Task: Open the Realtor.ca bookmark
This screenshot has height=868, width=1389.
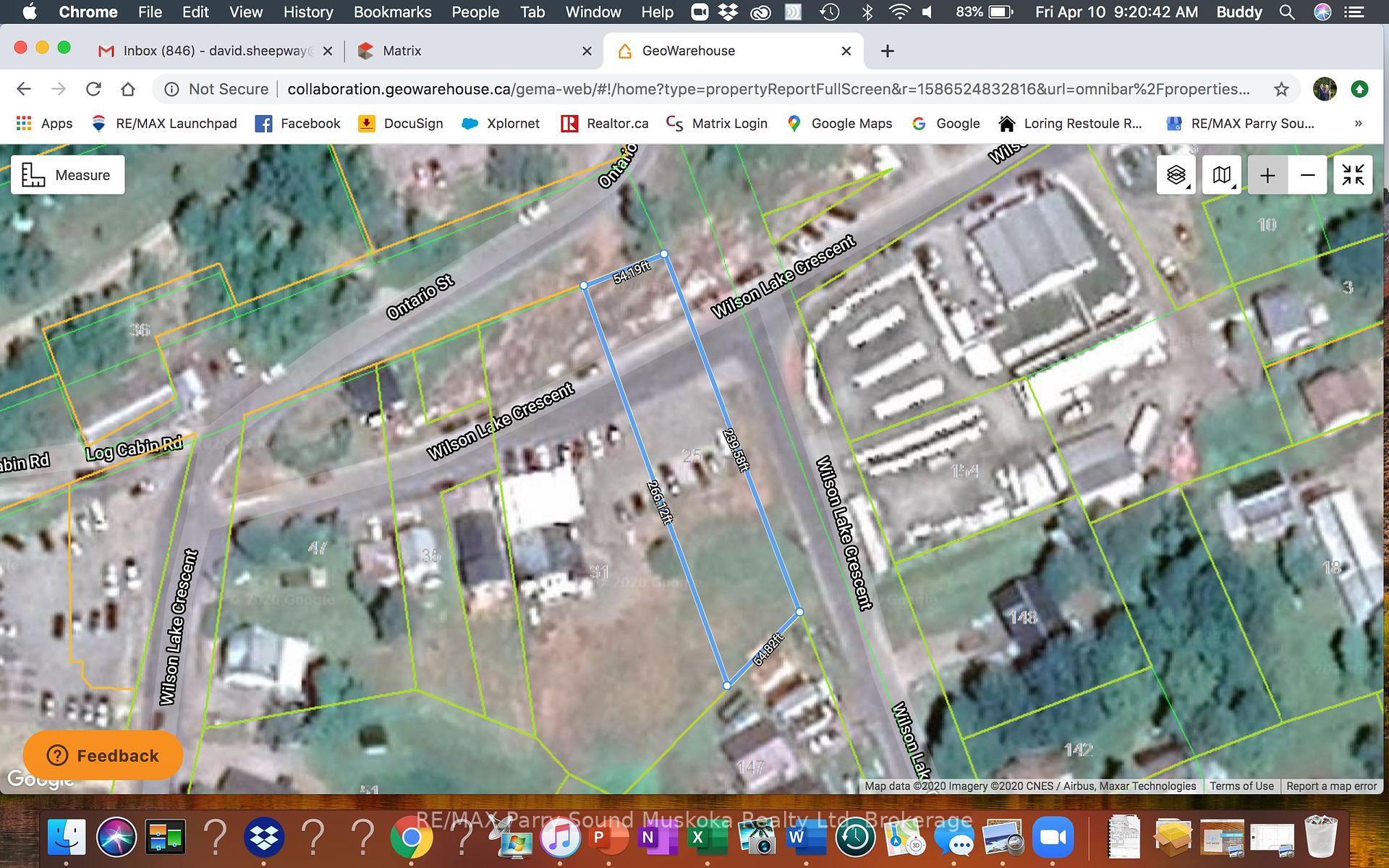Action: click(605, 124)
